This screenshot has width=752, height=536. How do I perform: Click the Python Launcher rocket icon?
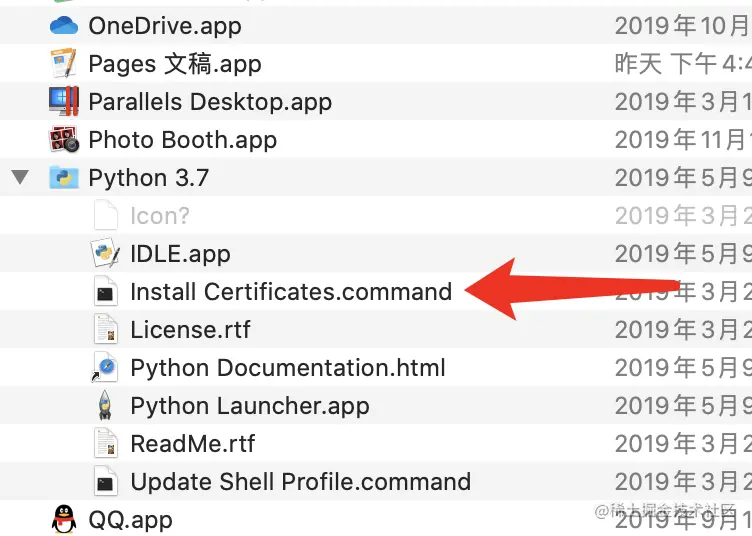[105, 405]
